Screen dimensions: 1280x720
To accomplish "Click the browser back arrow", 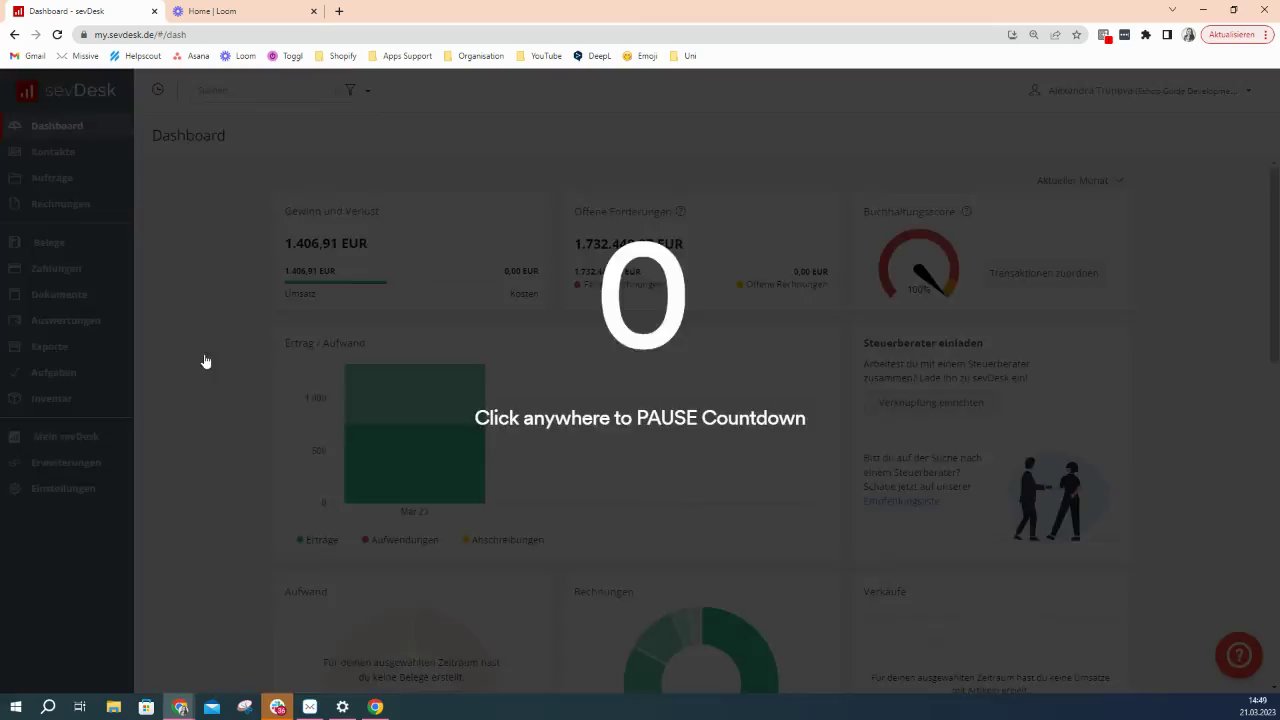I will point(14,34).
